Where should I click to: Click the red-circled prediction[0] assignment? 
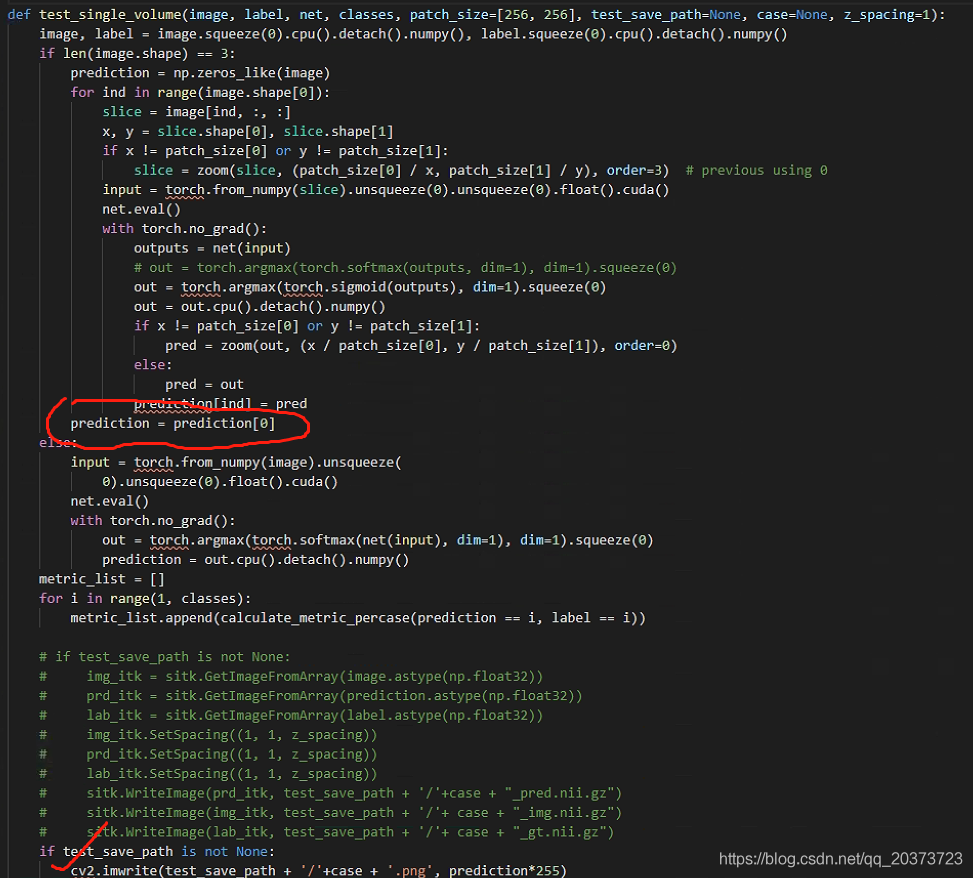[172, 423]
